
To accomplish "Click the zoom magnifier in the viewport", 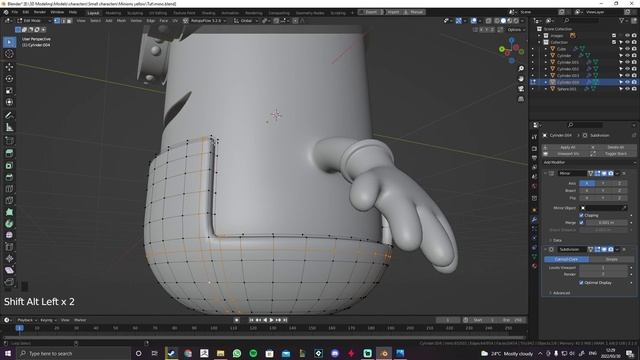I will 521,68.
